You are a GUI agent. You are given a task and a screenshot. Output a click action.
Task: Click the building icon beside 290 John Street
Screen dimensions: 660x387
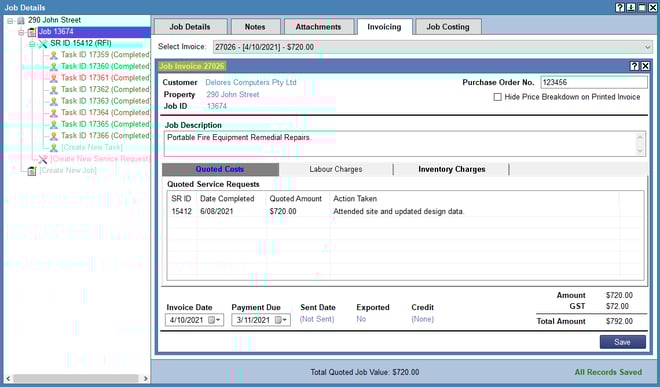coord(21,21)
